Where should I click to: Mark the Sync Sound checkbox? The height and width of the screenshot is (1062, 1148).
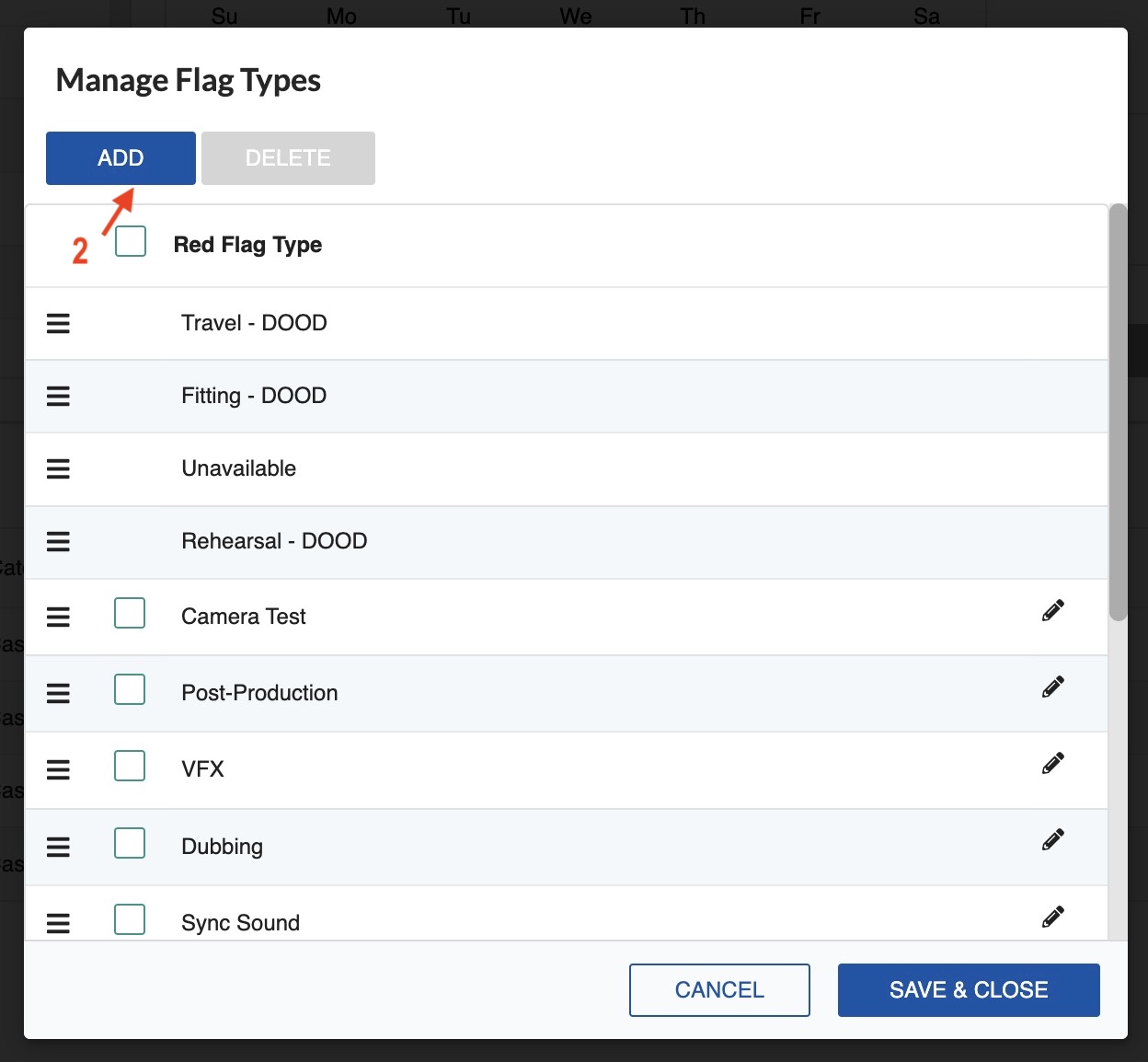tap(130, 919)
